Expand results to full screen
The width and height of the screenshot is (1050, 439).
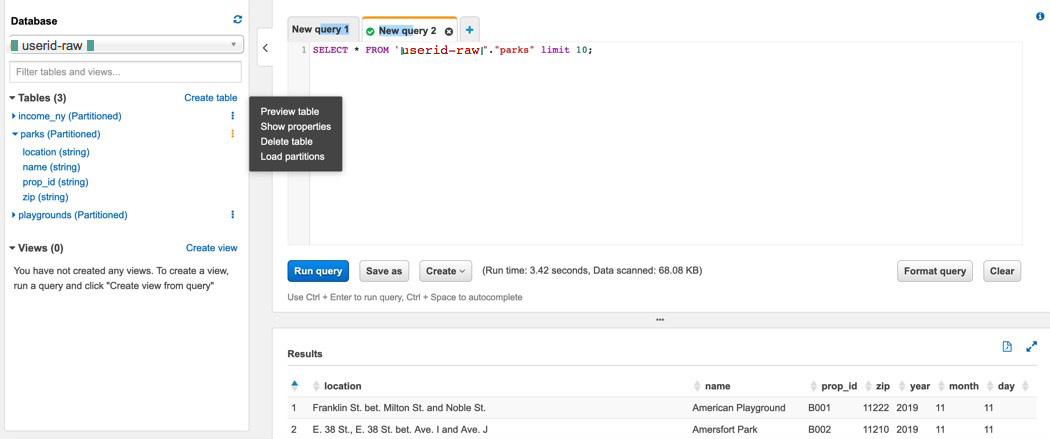[x=1032, y=347]
